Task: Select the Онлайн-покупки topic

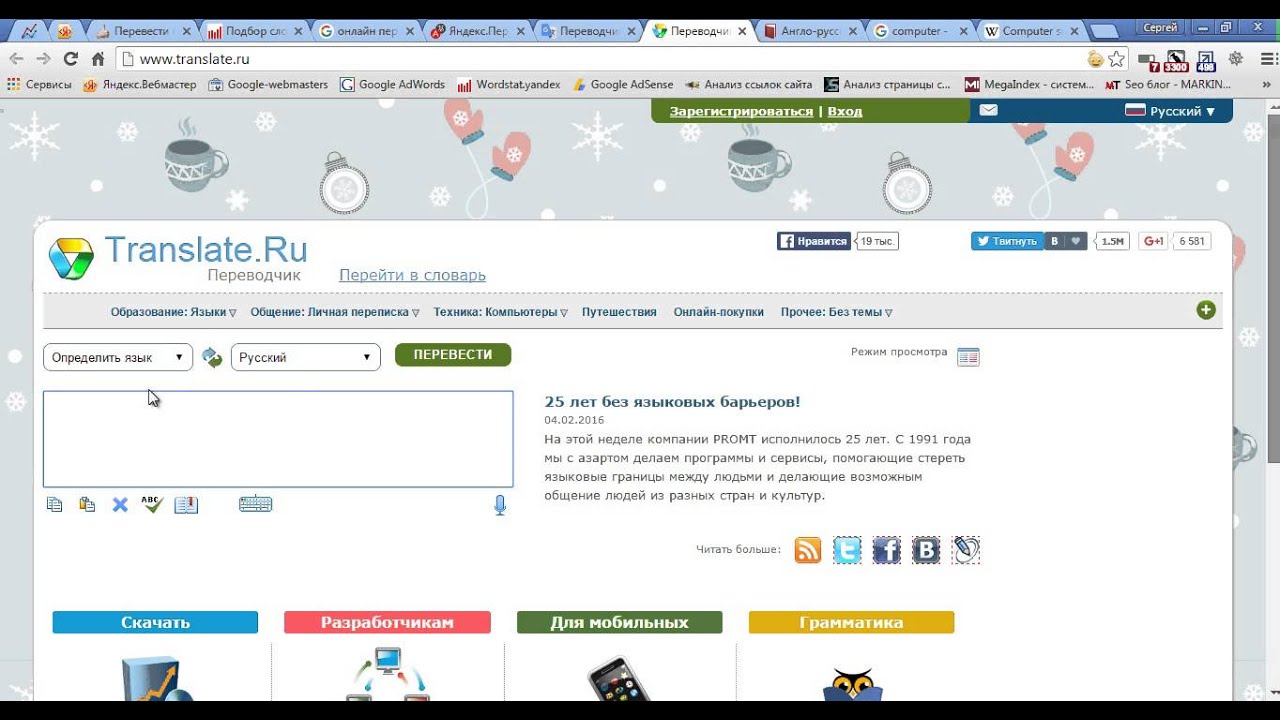Action: click(718, 312)
